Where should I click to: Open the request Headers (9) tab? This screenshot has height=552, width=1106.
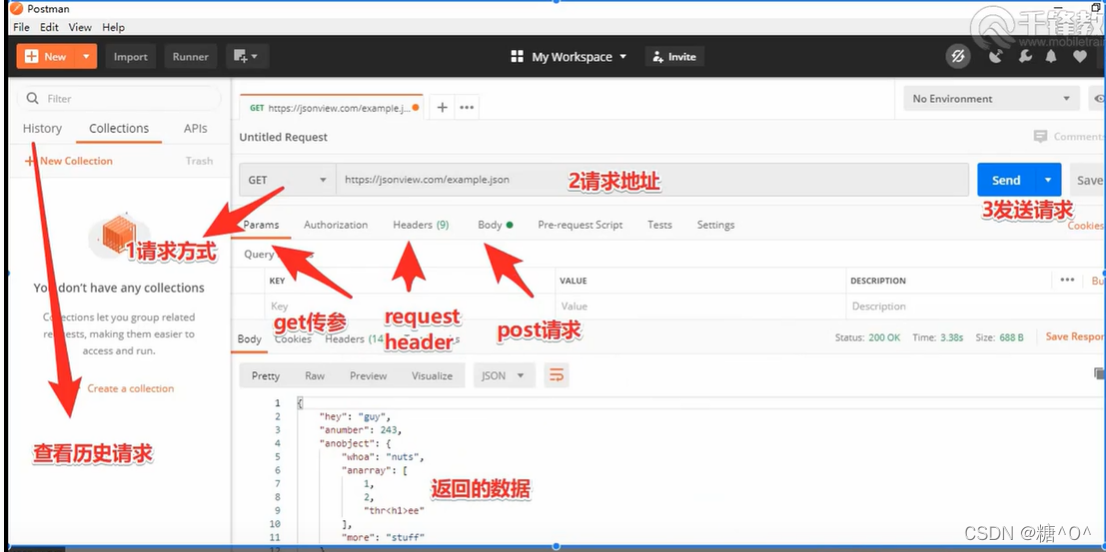[421, 225]
